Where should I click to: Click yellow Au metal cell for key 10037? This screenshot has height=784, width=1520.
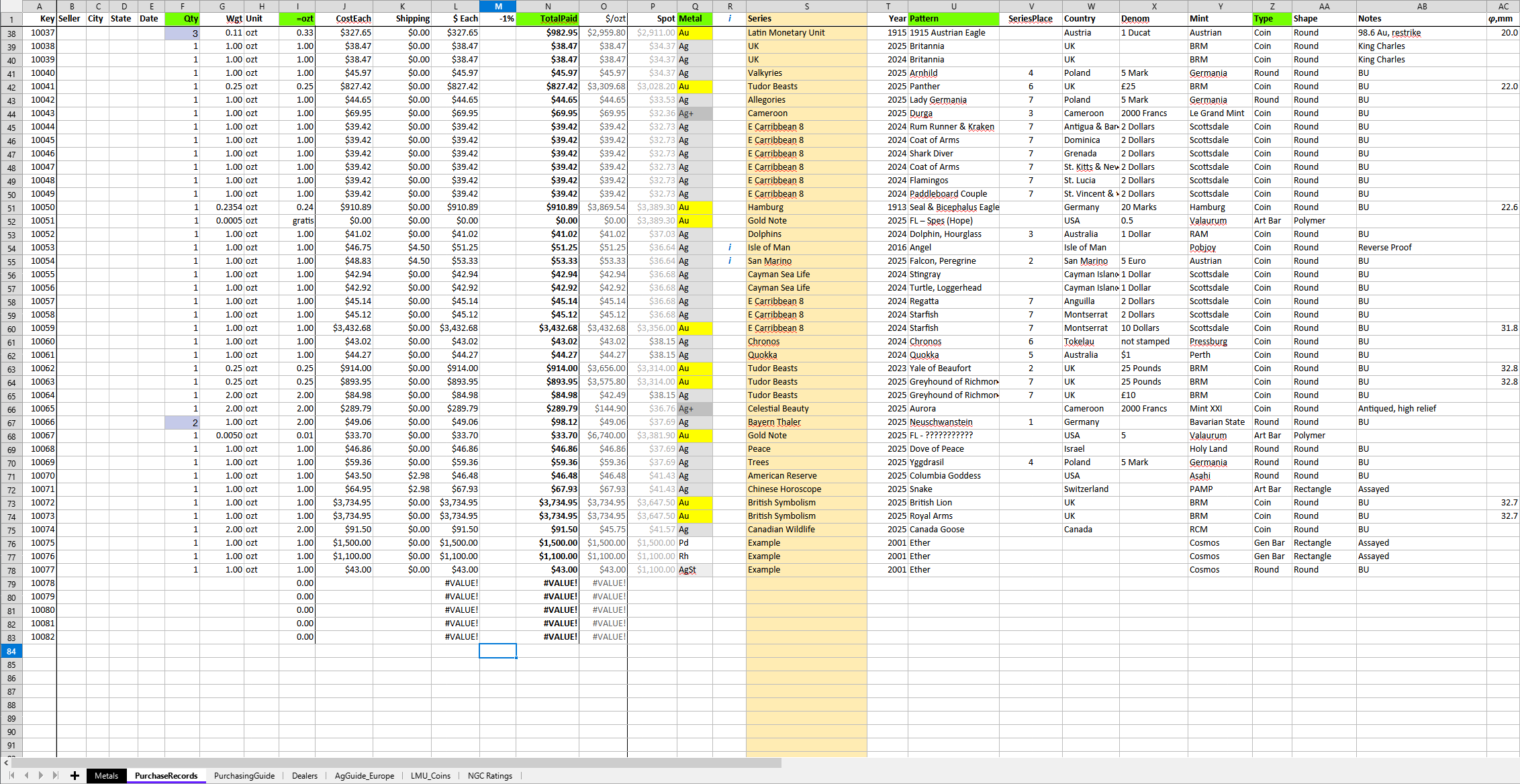pyautogui.click(x=694, y=33)
